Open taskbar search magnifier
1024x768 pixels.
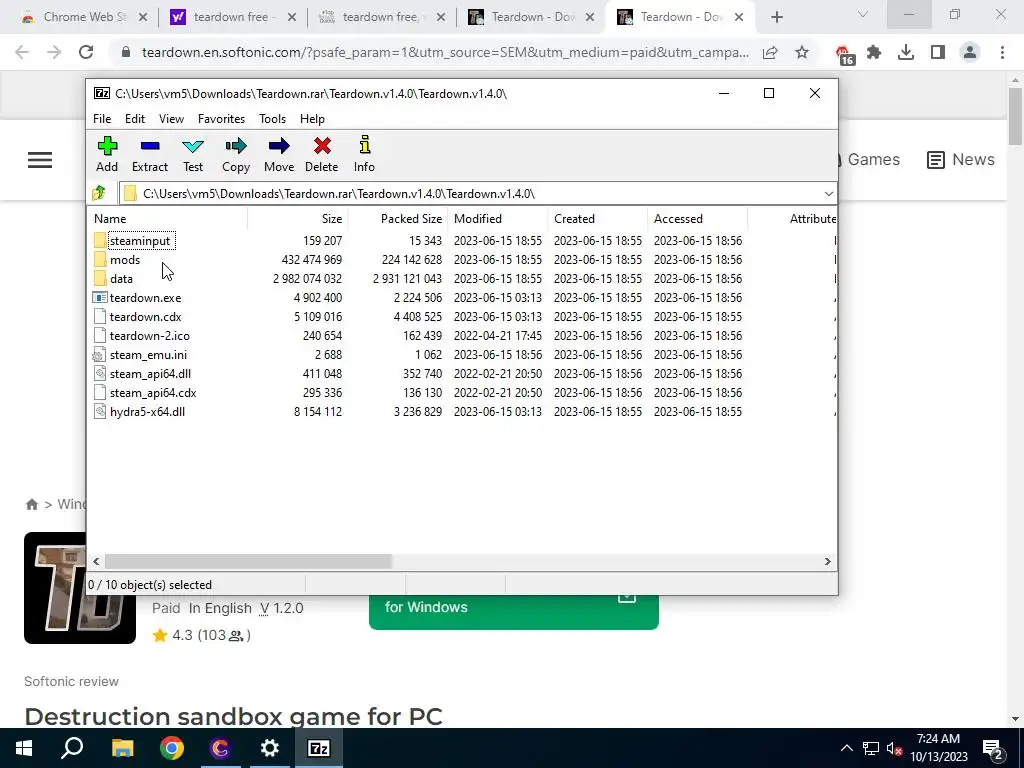point(72,748)
